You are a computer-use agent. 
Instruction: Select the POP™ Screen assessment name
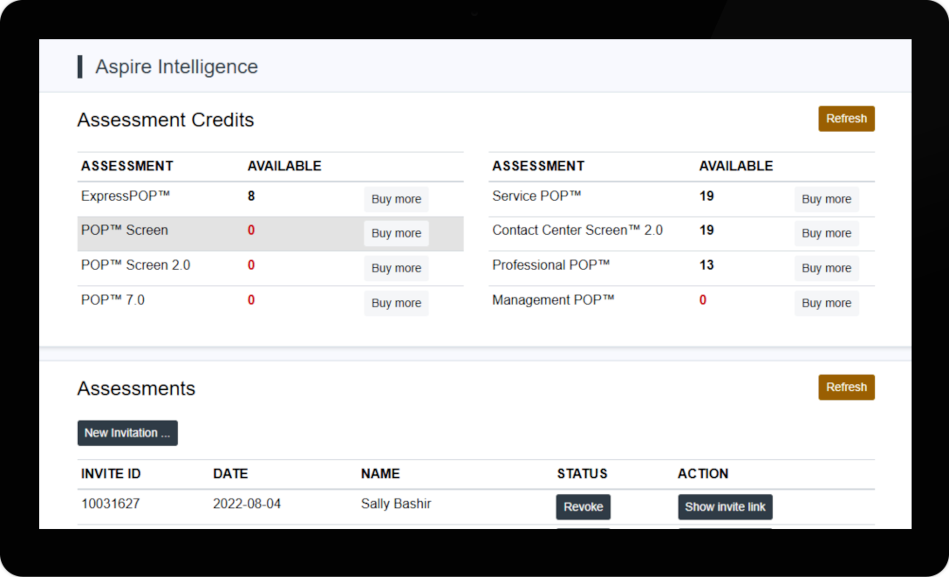pos(124,230)
